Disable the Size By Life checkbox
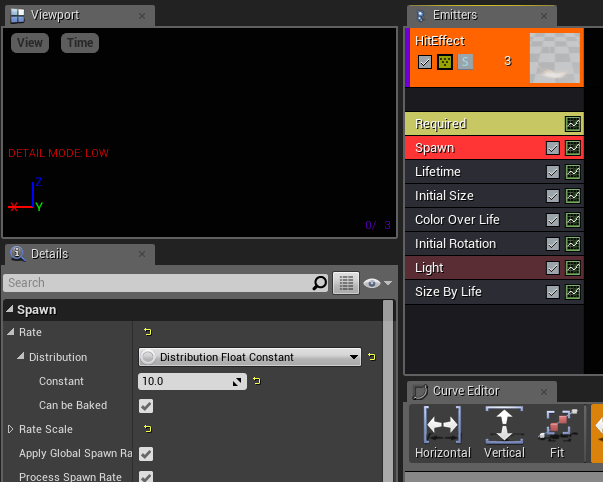 (553, 292)
